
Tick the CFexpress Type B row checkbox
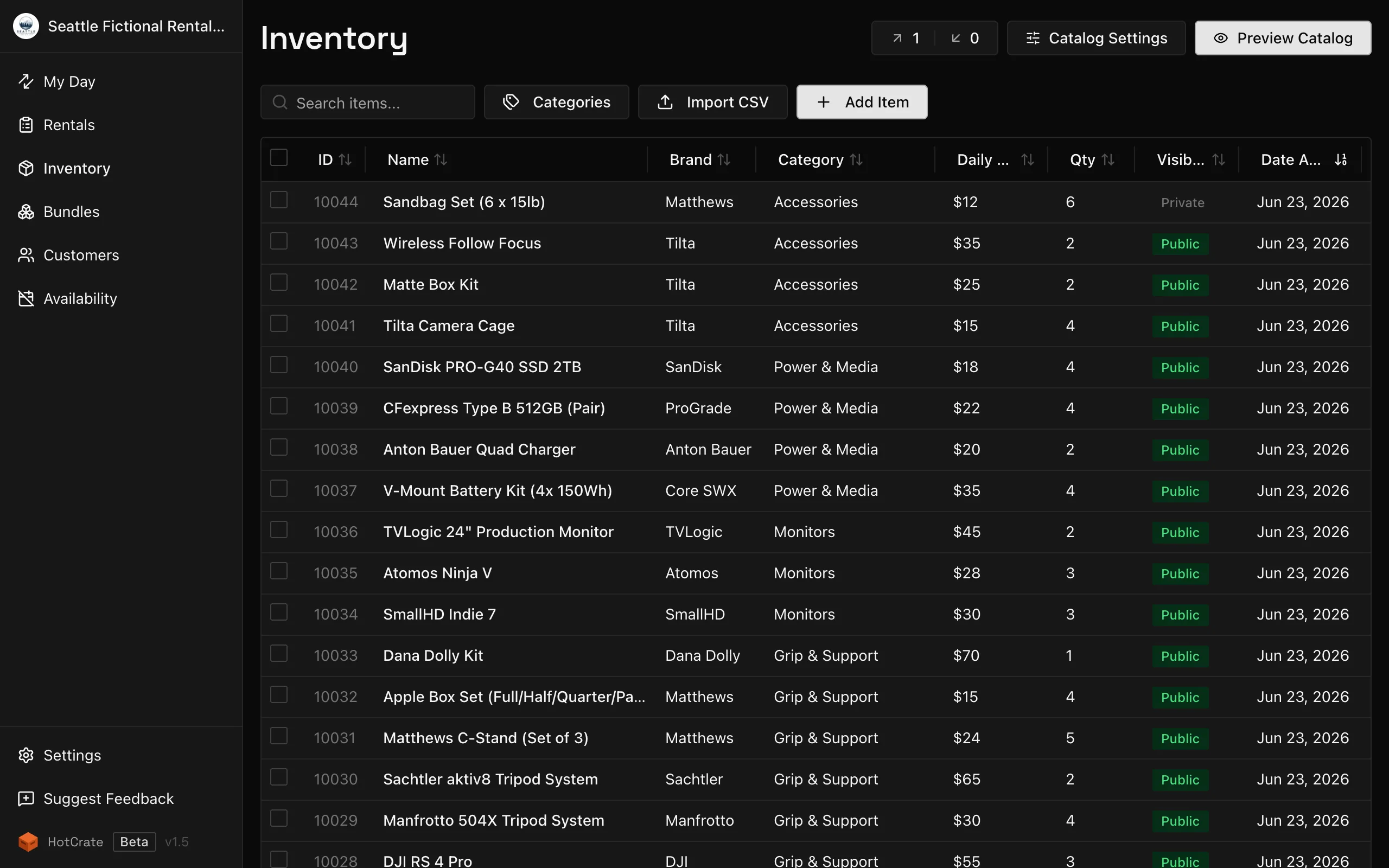(x=279, y=406)
